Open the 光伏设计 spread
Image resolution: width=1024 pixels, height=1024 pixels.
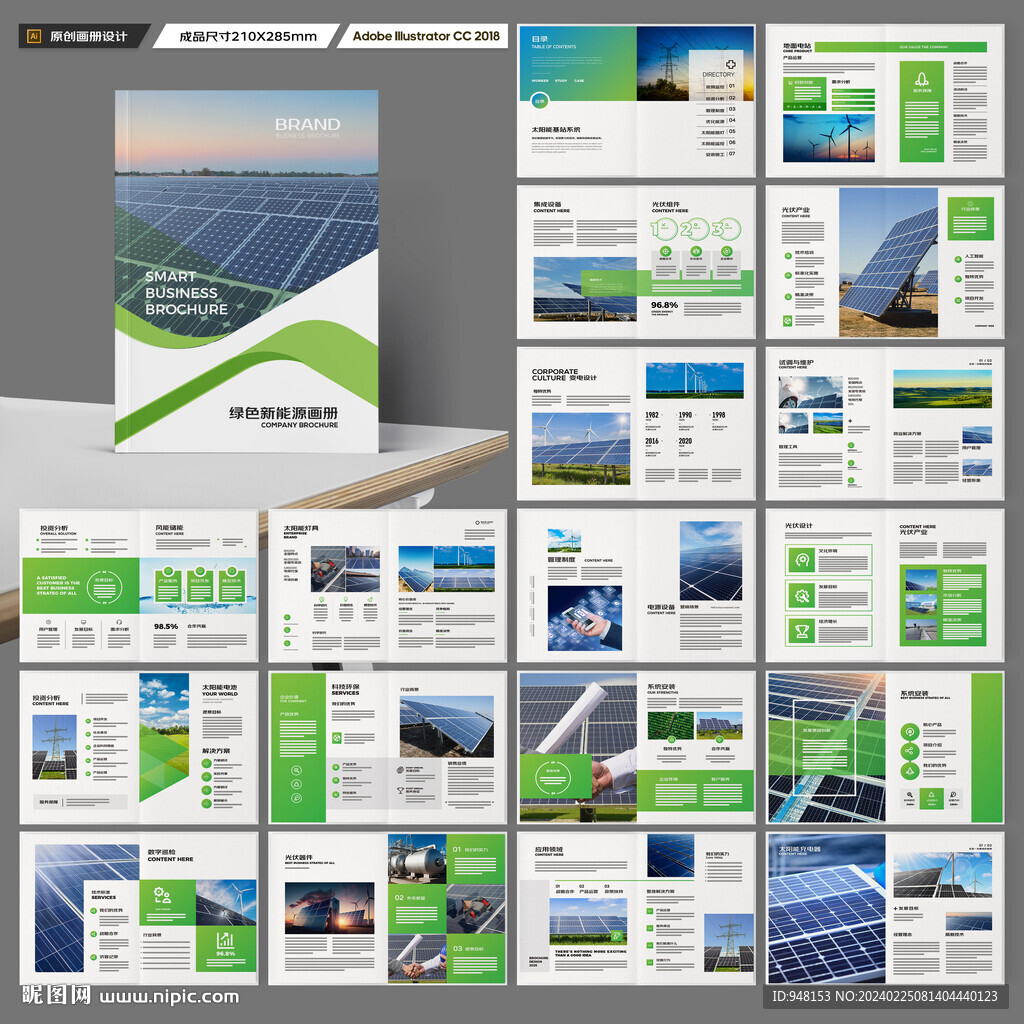point(885,586)
